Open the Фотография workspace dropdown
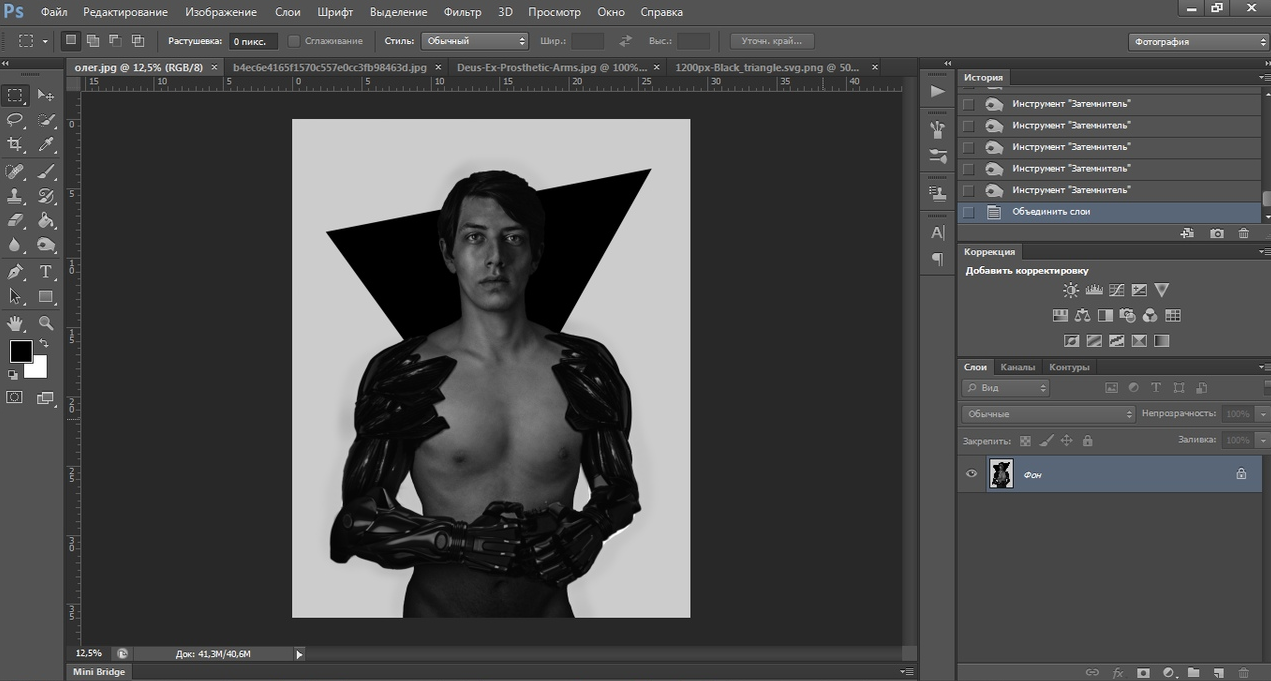Image resolution: width=1271 pixels, height=681 pixels. click(1198, 42)
